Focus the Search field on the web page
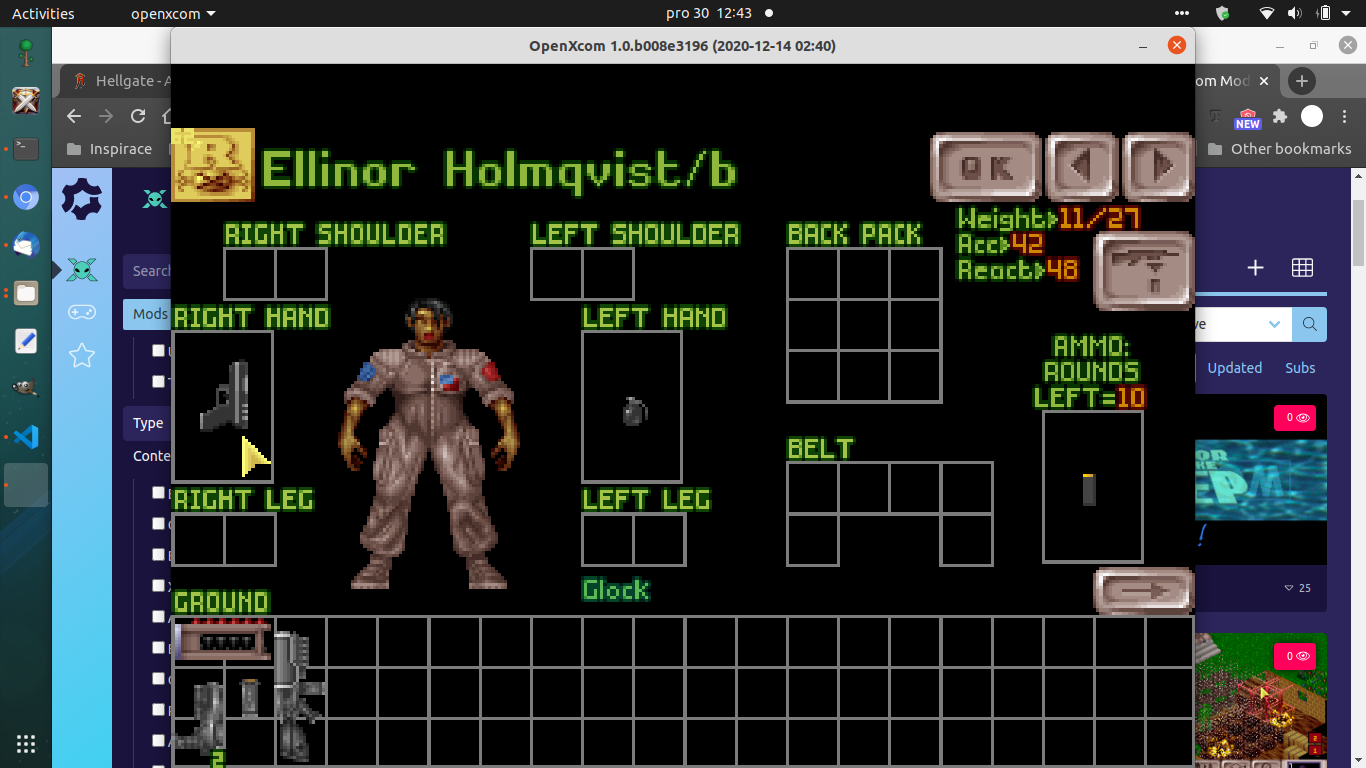The height and width of the screenshot is (768, 1366). click(149, 271)
